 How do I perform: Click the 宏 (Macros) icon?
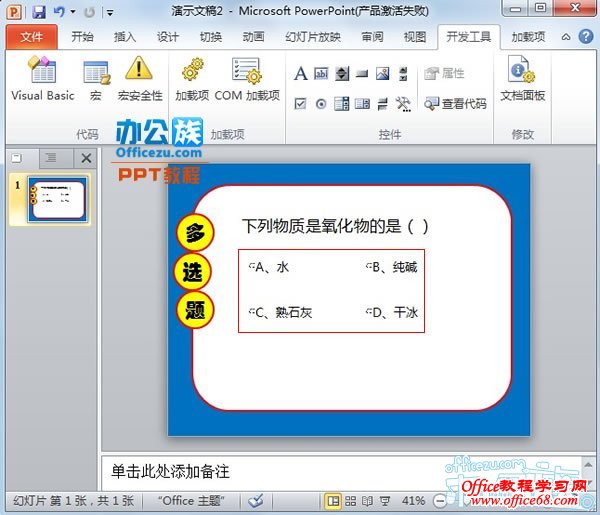click(96, 79)
